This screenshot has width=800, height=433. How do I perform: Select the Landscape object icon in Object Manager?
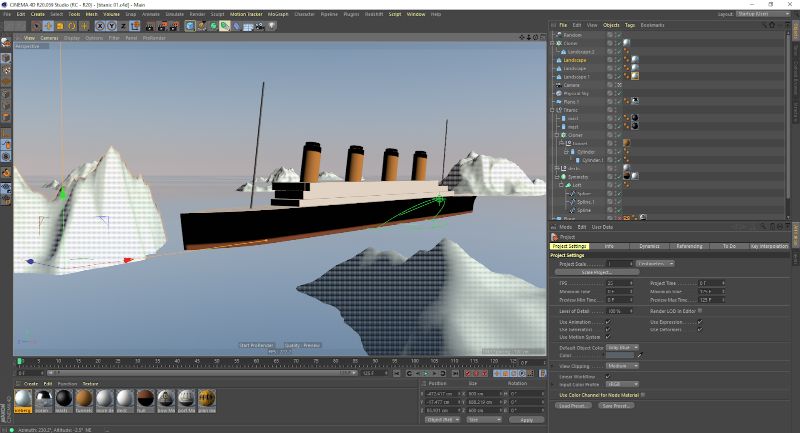tap(558, 59)
